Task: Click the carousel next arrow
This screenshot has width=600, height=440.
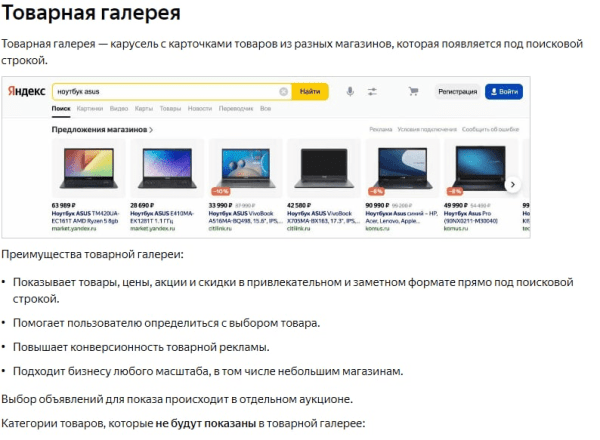Action: pos(513,184)
